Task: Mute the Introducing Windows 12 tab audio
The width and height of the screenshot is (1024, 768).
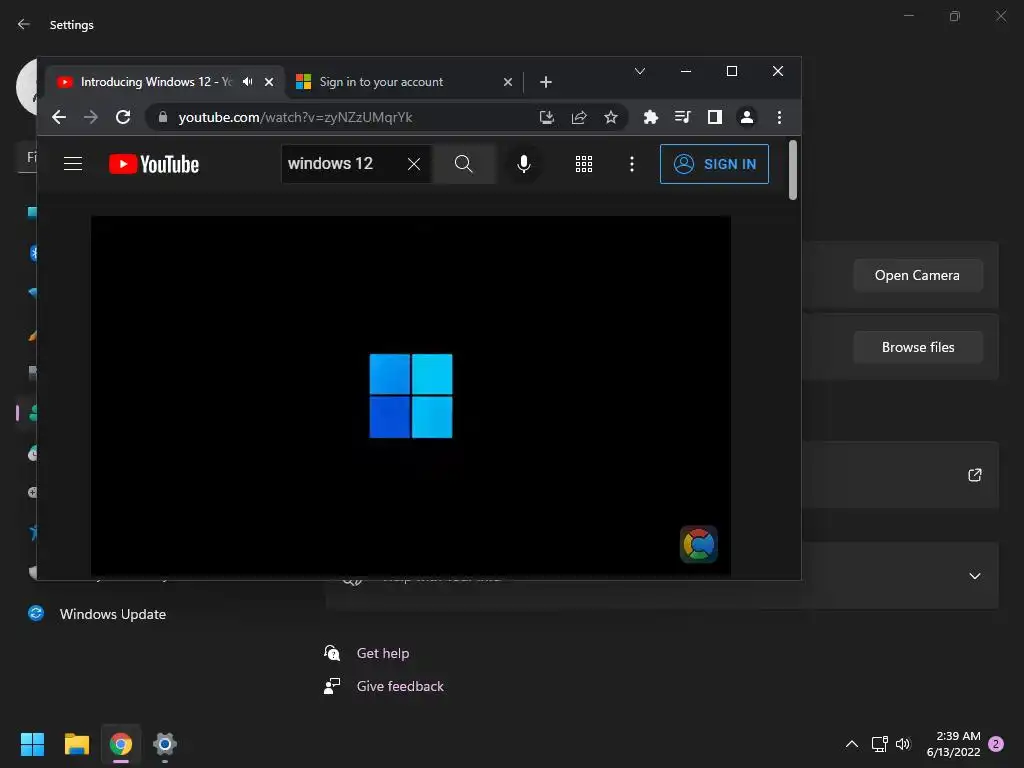Action: click(248, 82)
